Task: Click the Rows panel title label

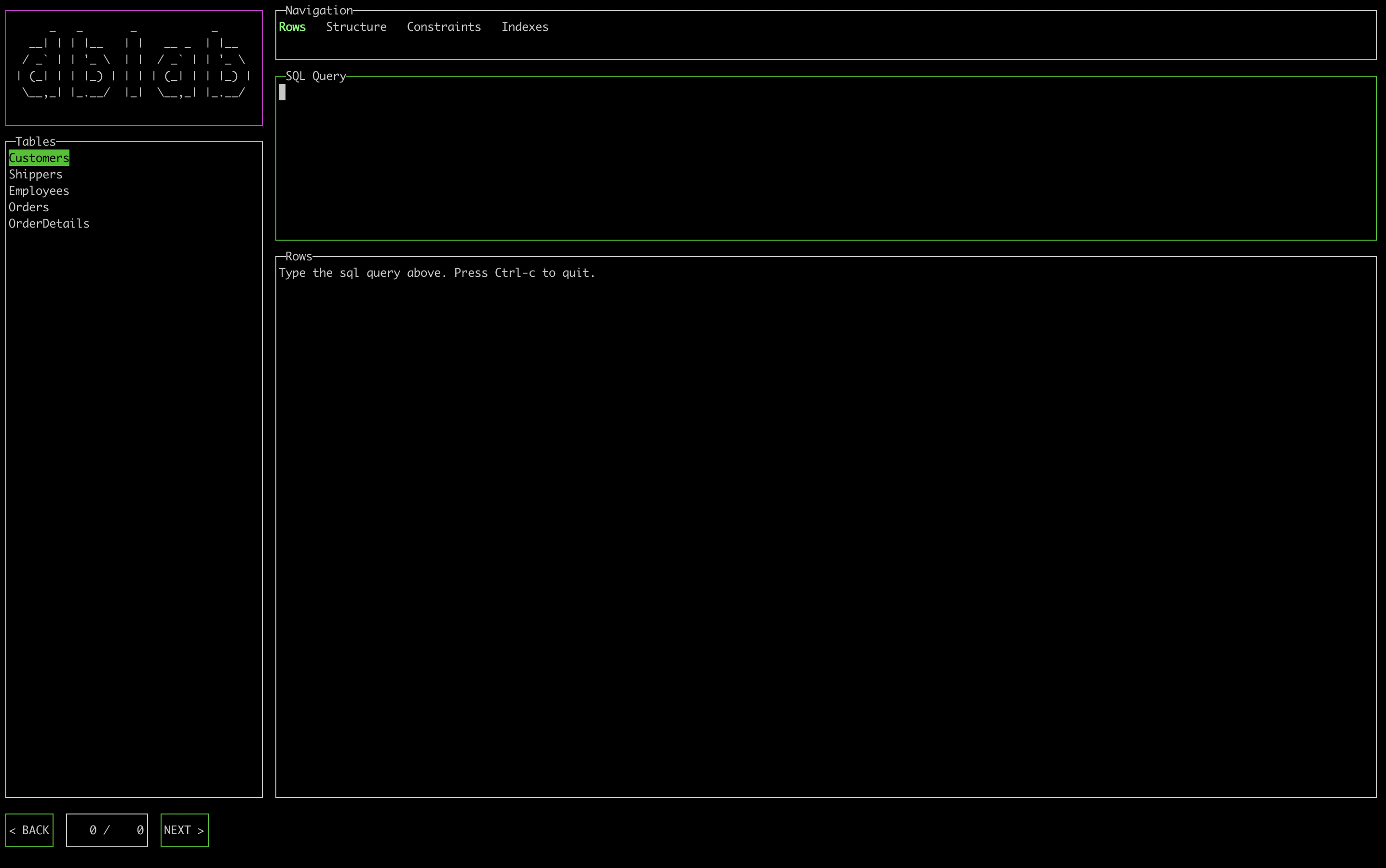Action: coord(298,256)
